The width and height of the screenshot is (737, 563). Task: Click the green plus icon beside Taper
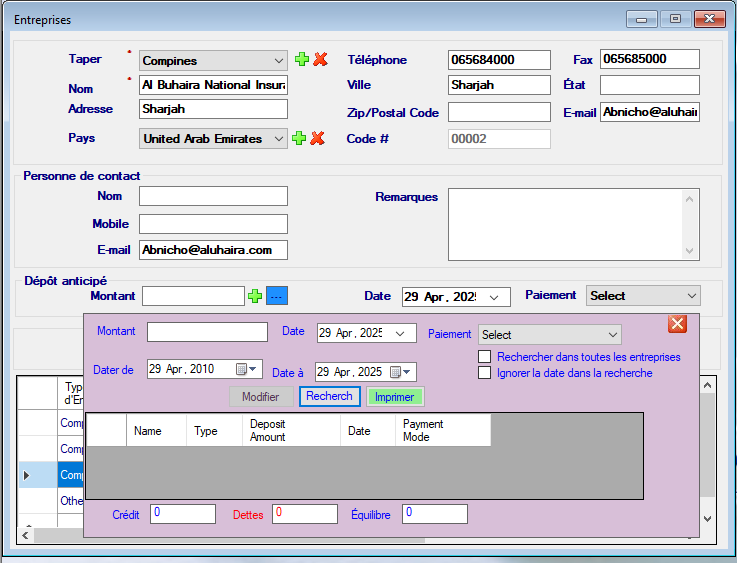point(301,60)
